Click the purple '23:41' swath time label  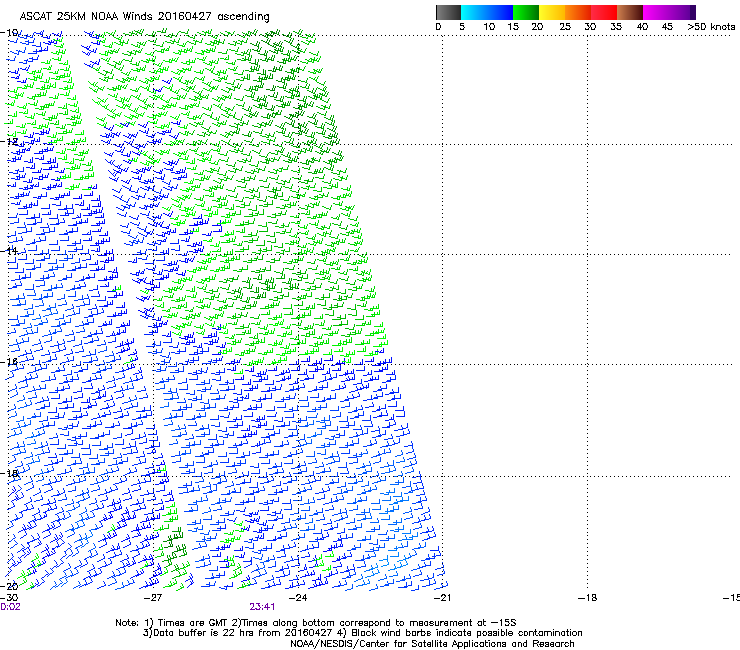pyautogui.click(x=262, y=607)
